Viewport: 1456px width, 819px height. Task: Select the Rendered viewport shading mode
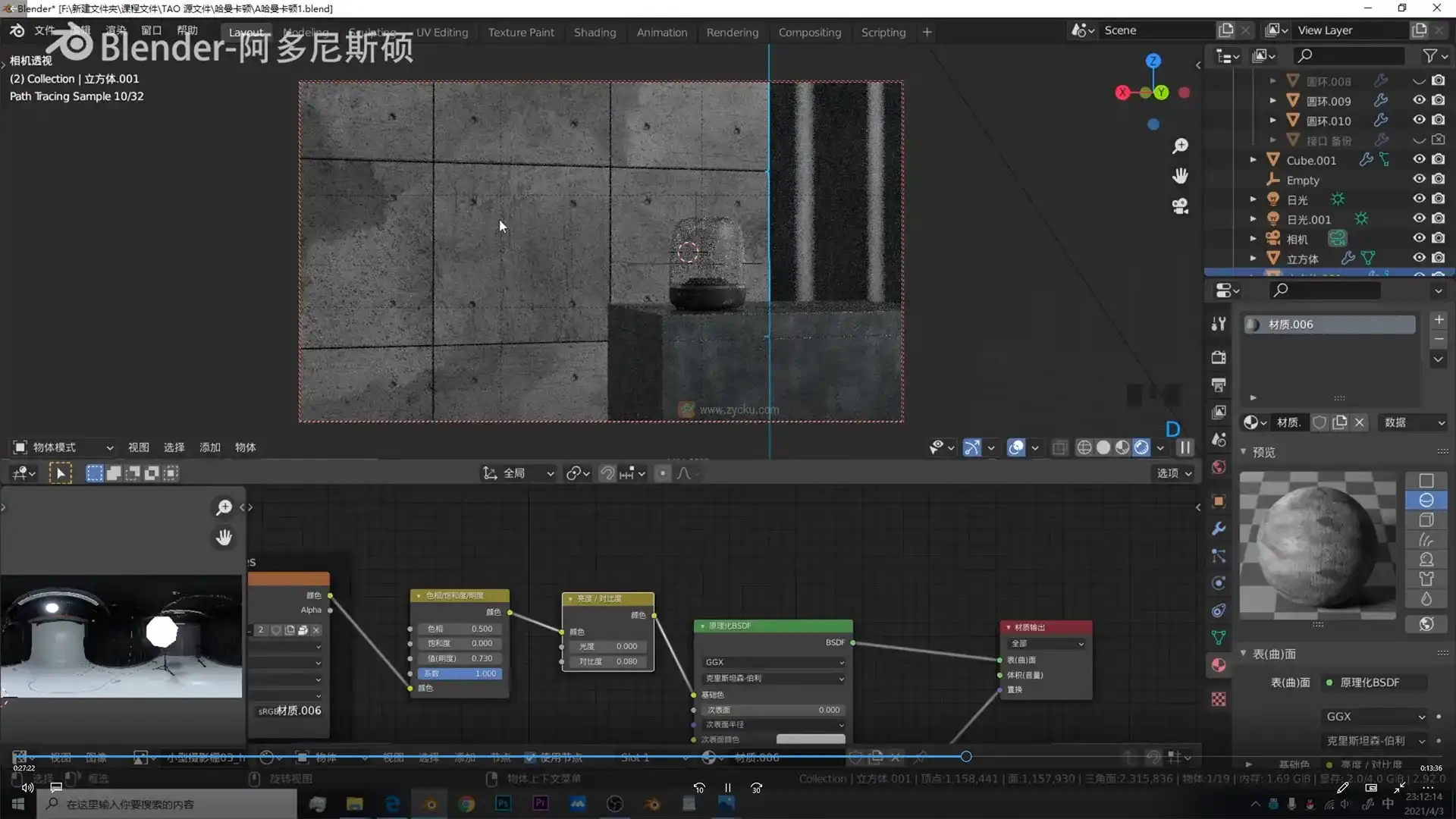pos(1141,447)
